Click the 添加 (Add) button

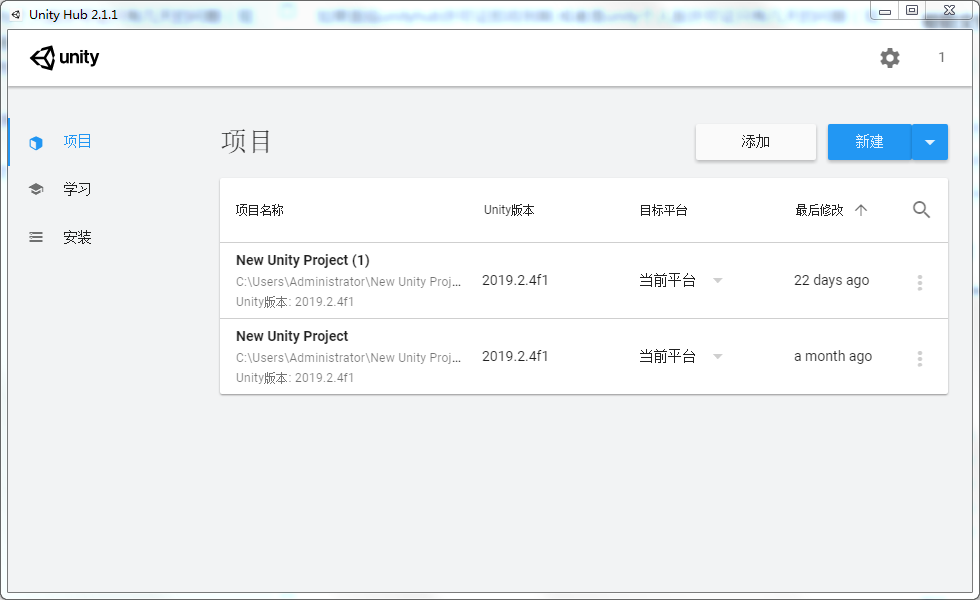tap(755, 141)
